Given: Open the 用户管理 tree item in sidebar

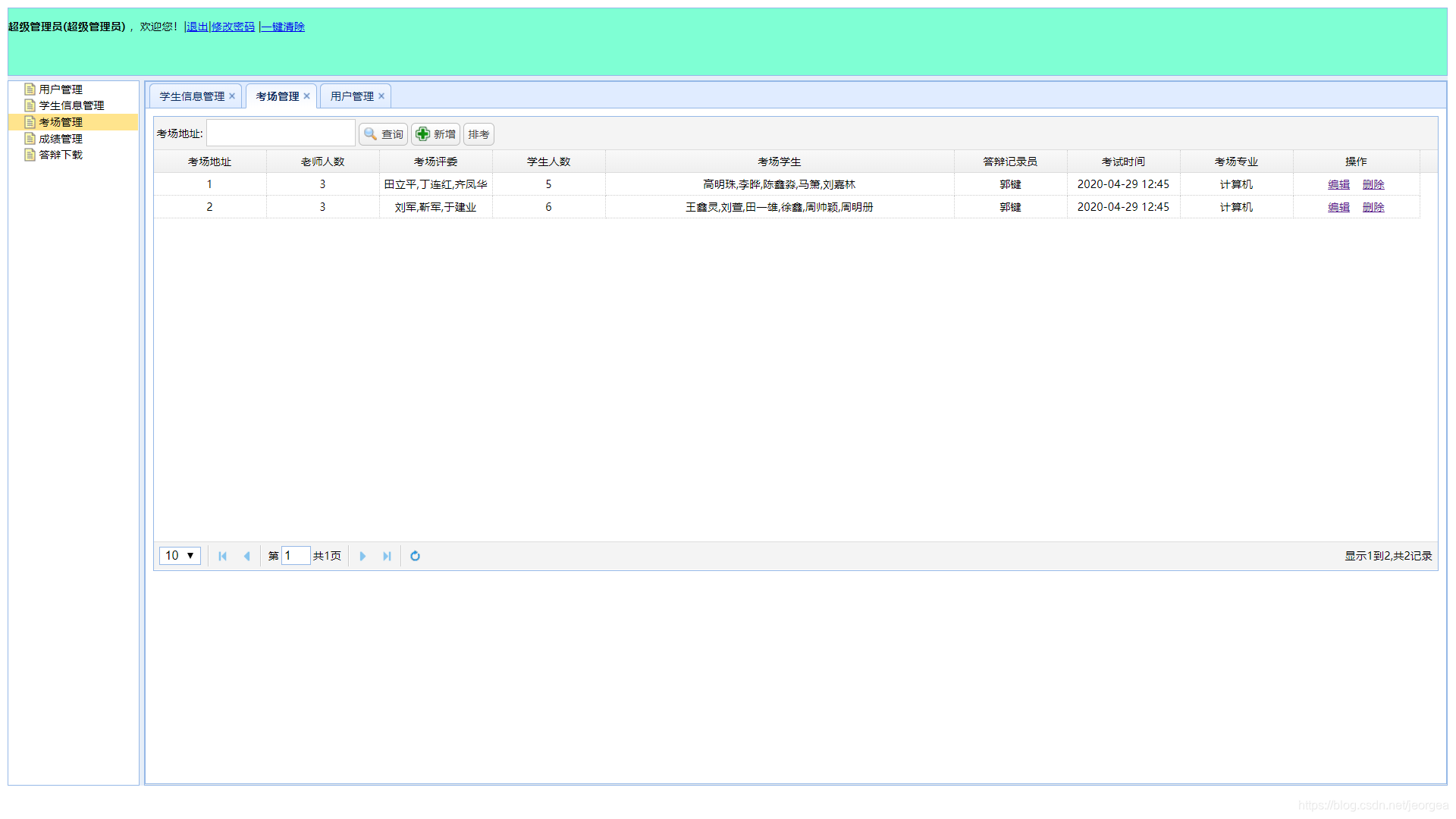Looking at the screenshot, I should pos(61,89).
